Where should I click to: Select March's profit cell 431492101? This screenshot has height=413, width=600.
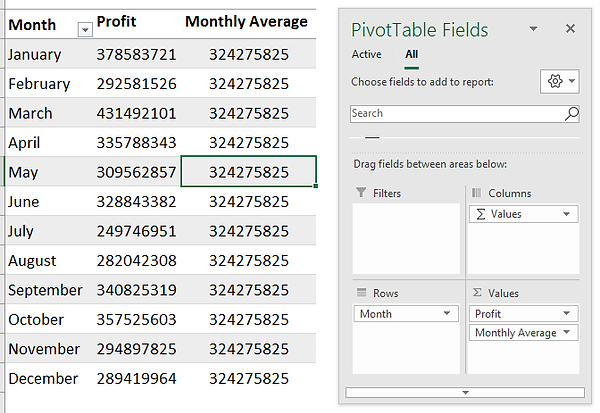pos(136,113)
